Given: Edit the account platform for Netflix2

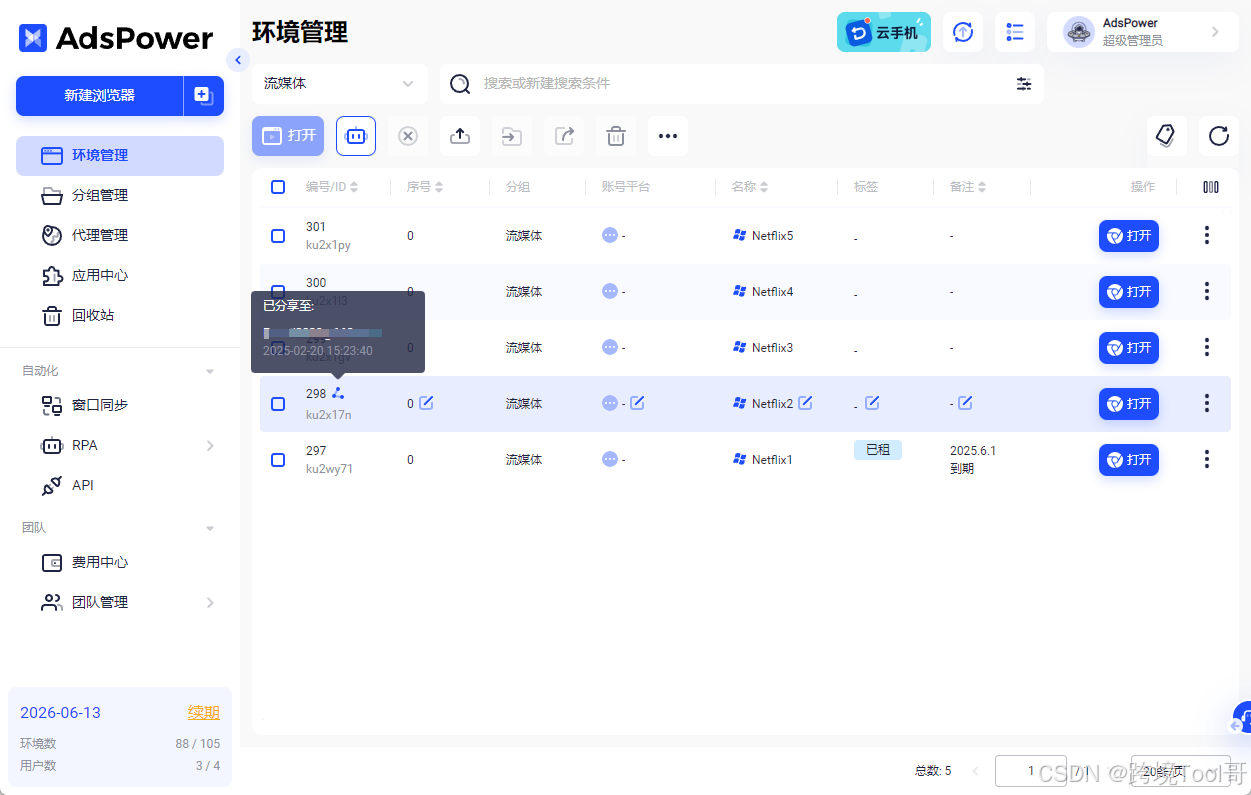Looking at the screenshot, I should tap(637, 403).
